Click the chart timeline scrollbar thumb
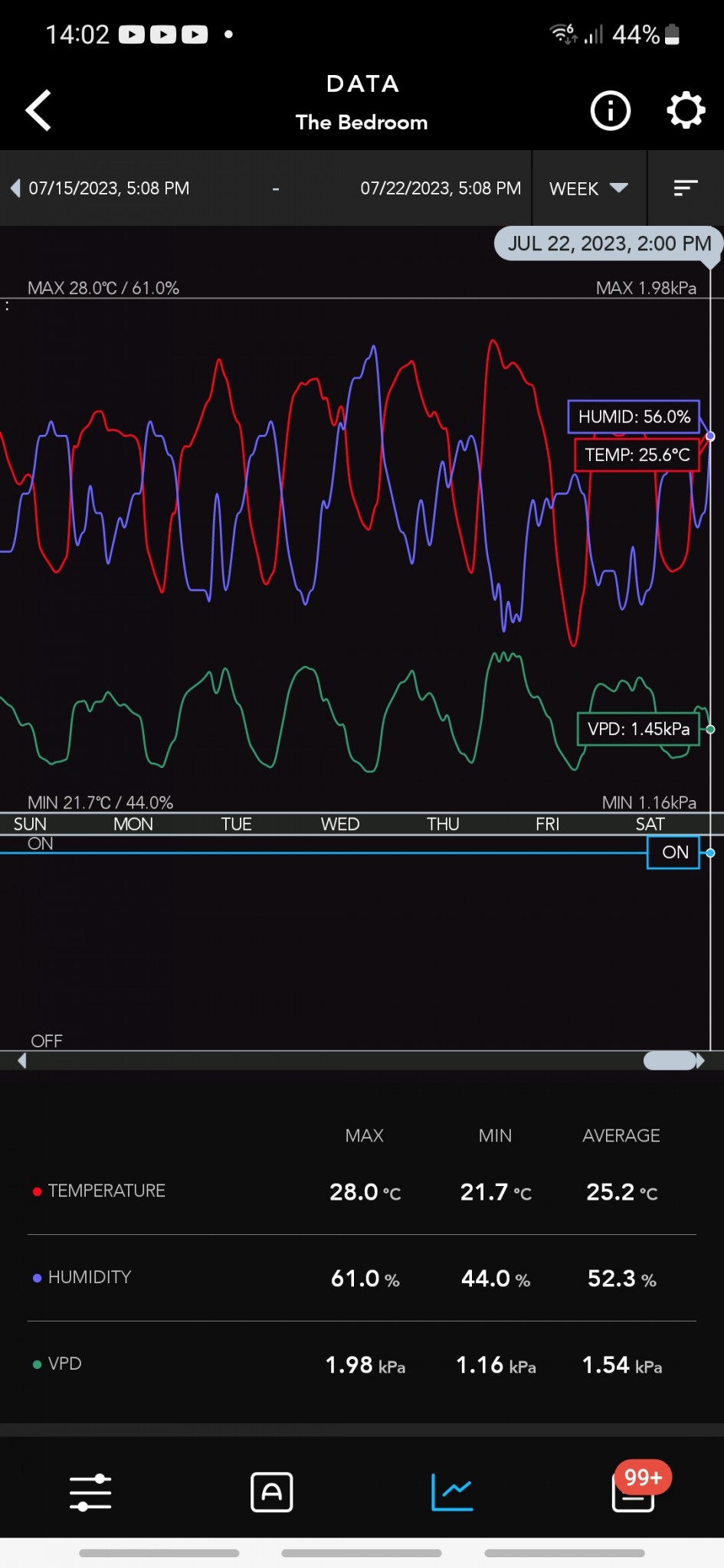Screen dimensions: 724x1568 [x=669, y=1060]
